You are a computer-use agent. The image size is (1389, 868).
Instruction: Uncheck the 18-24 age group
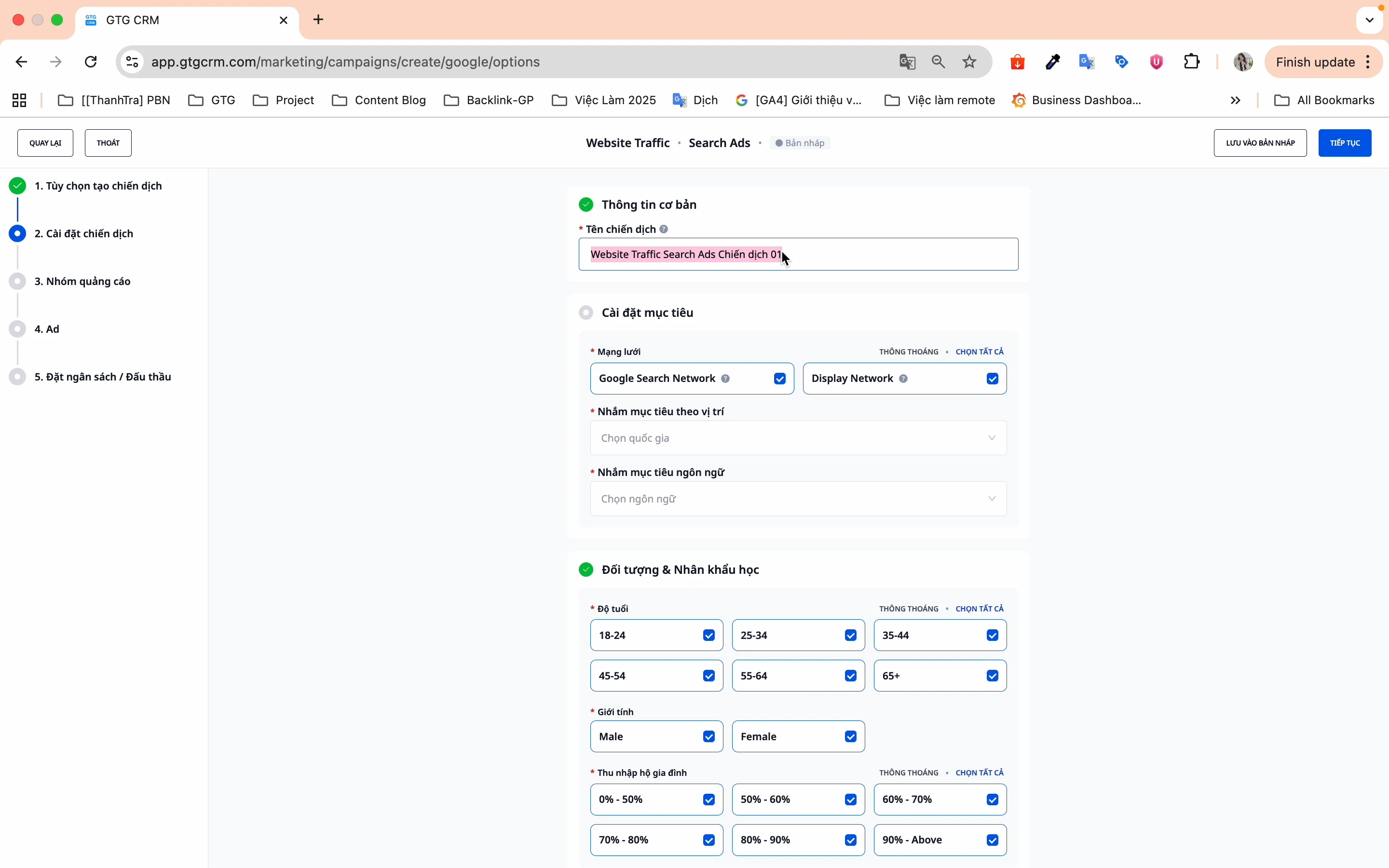click(709, 636)
